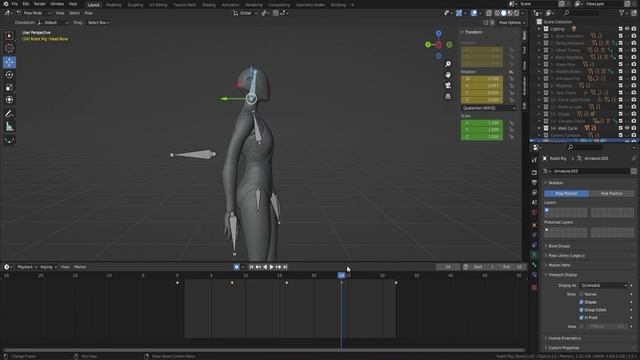Jump to the timeline start frame
This screenshot has width=640, height=360.
[x=251, y=267]
